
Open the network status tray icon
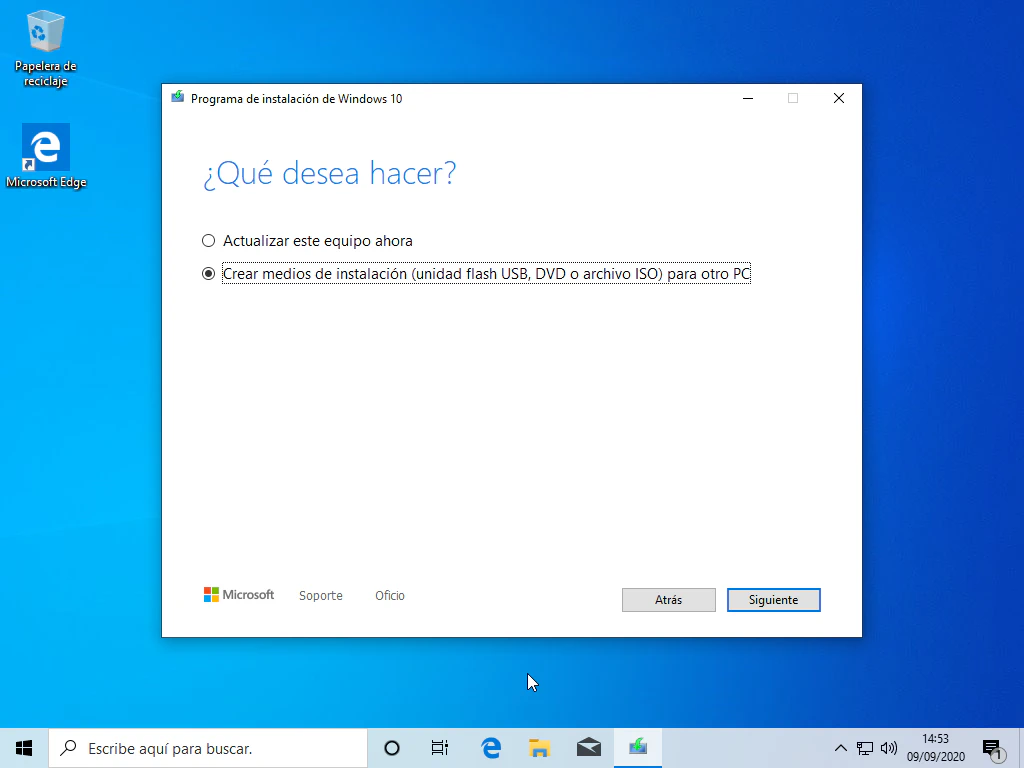tap(865, 747)
